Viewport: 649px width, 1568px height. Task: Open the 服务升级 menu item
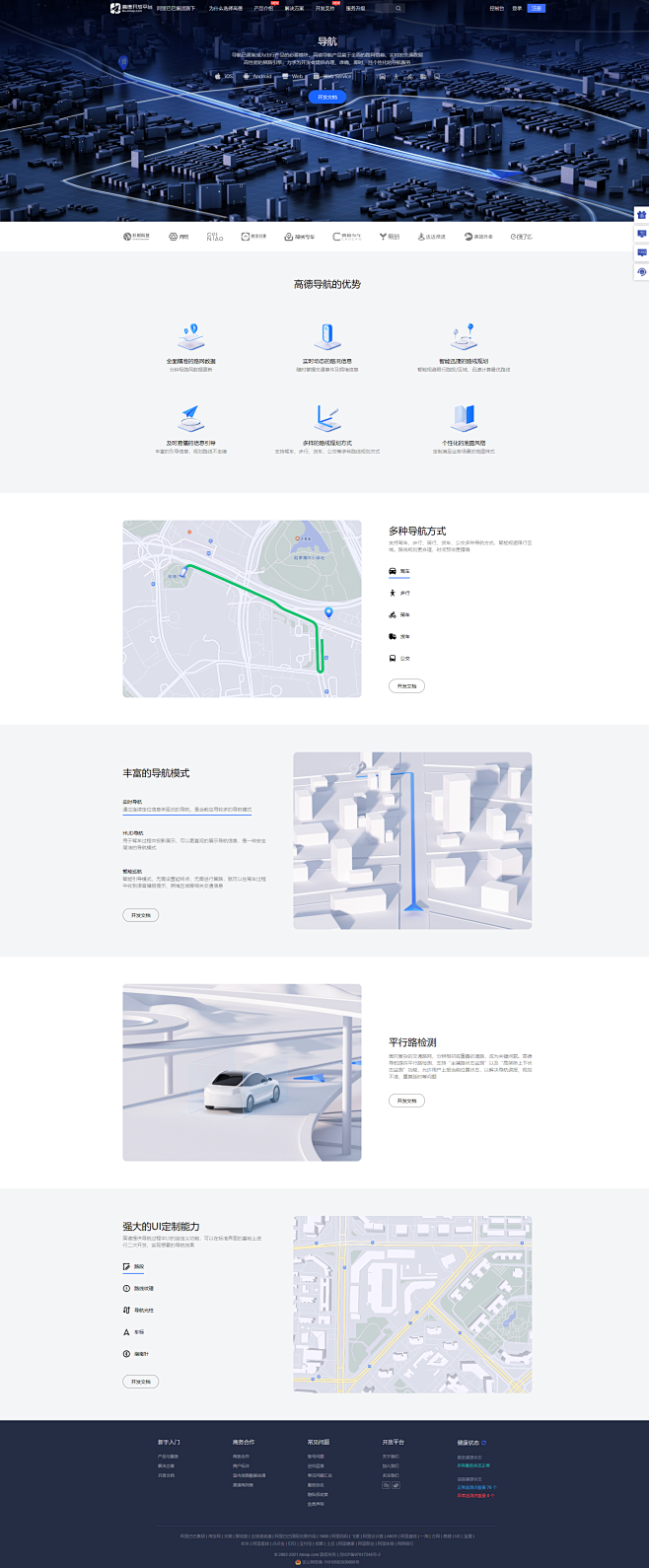pos(355,8)
